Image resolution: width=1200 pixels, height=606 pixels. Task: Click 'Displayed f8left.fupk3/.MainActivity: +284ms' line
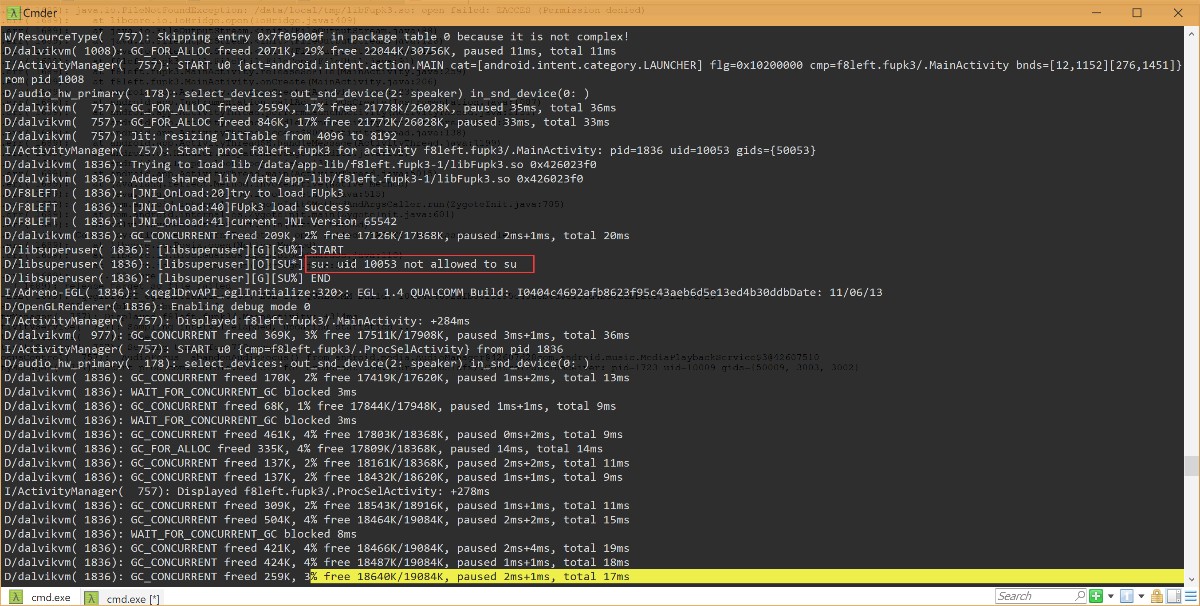pyautogui.click(x=236, y=321)
